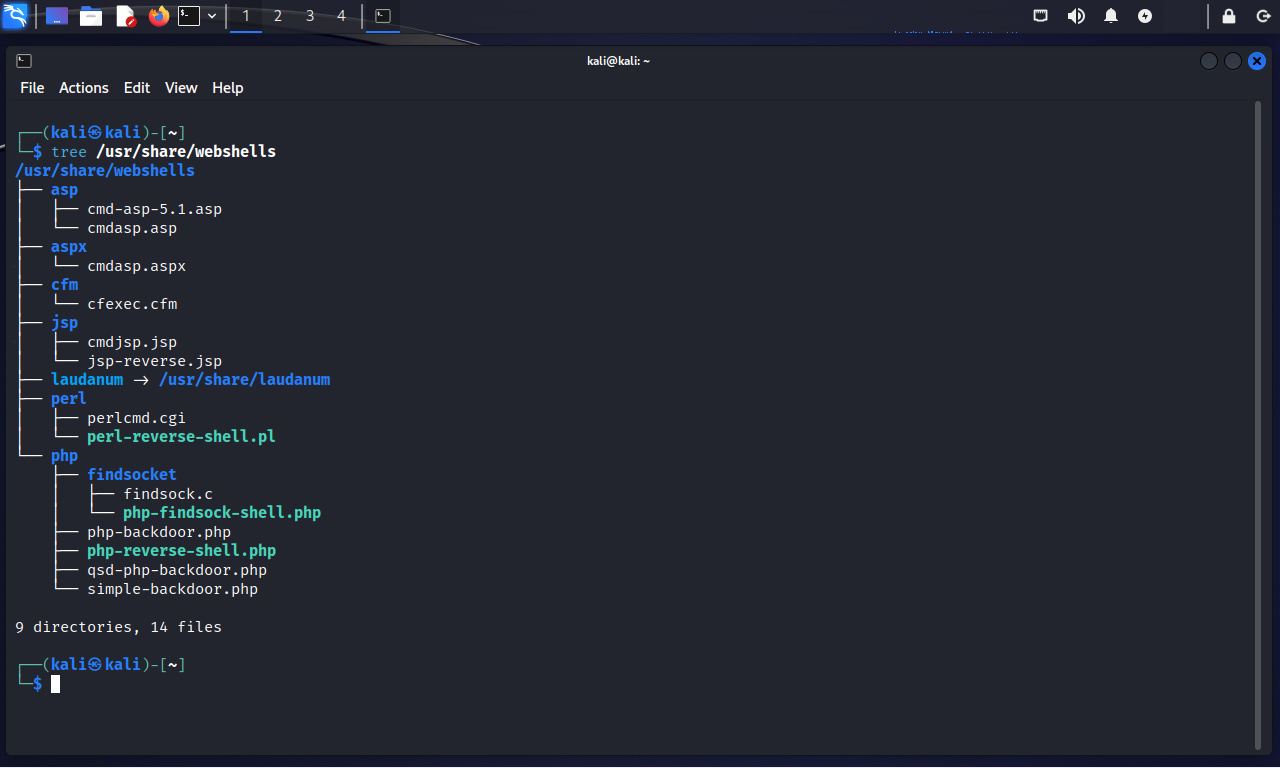Click the terminal vertical scrollbar
This screenshot has height=768, width=1280.
tap(1258, 420)
